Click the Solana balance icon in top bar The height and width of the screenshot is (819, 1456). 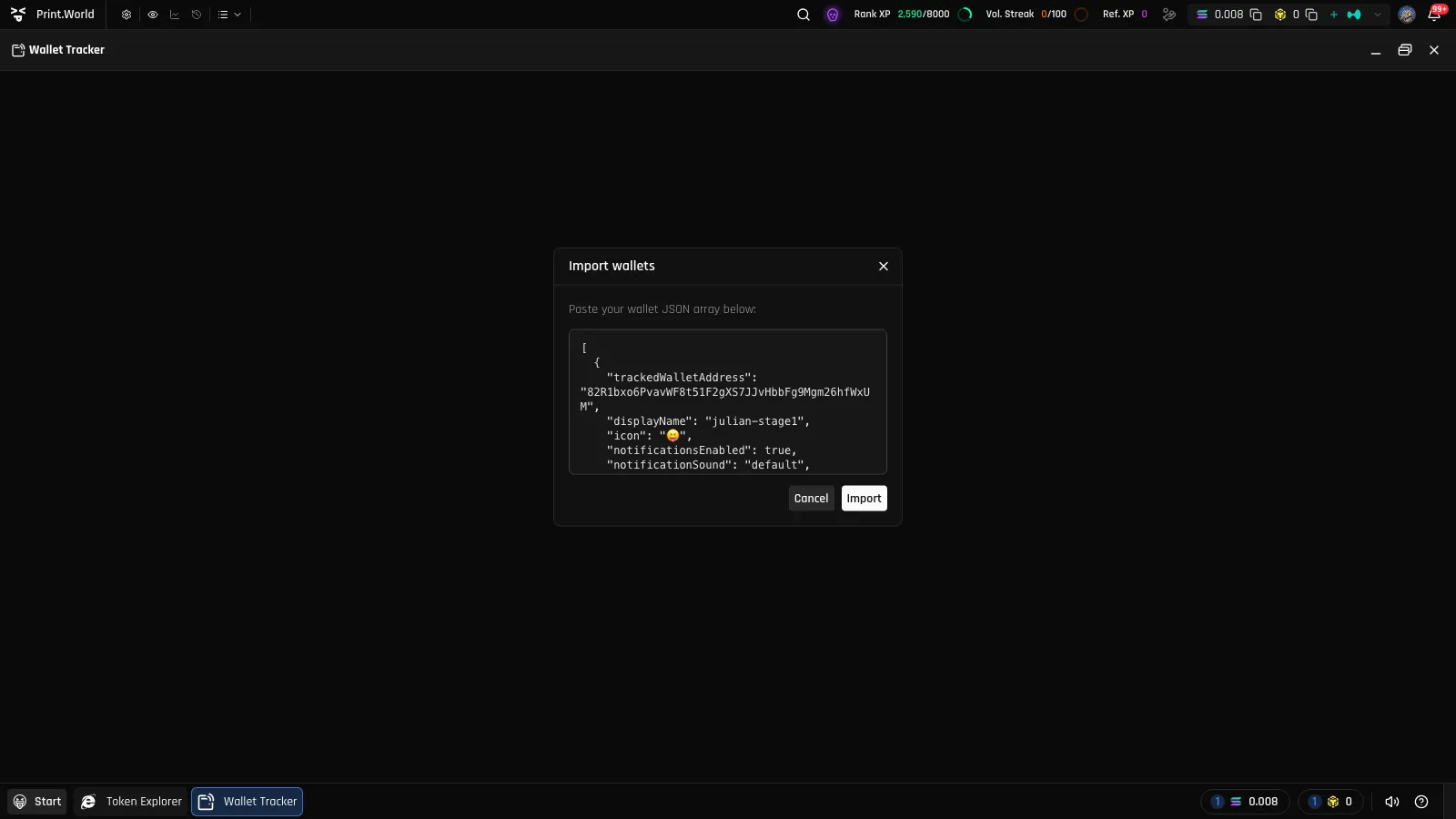pyautogui.click(x=1202, y=15)
